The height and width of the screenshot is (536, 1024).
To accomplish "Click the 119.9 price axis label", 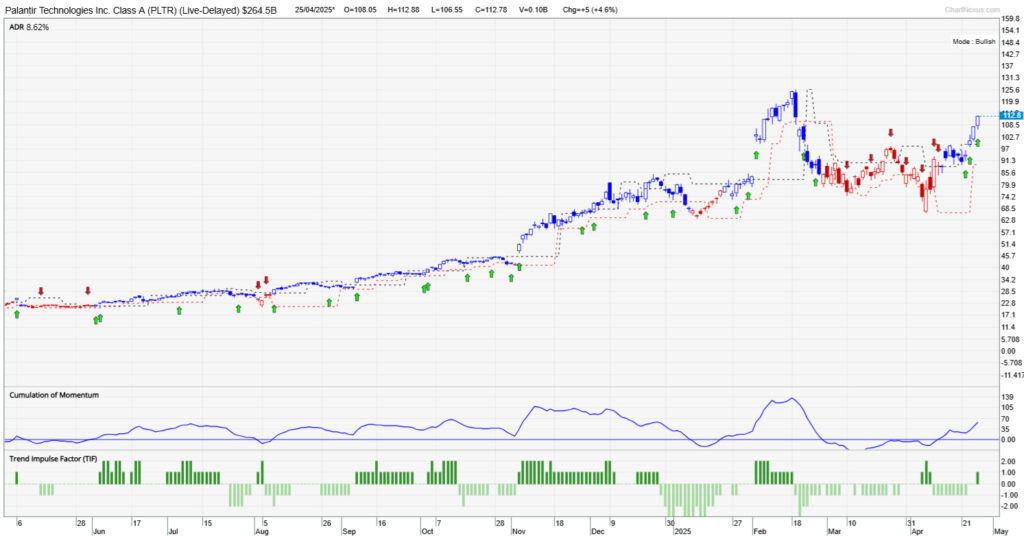I will point(1010,101).
